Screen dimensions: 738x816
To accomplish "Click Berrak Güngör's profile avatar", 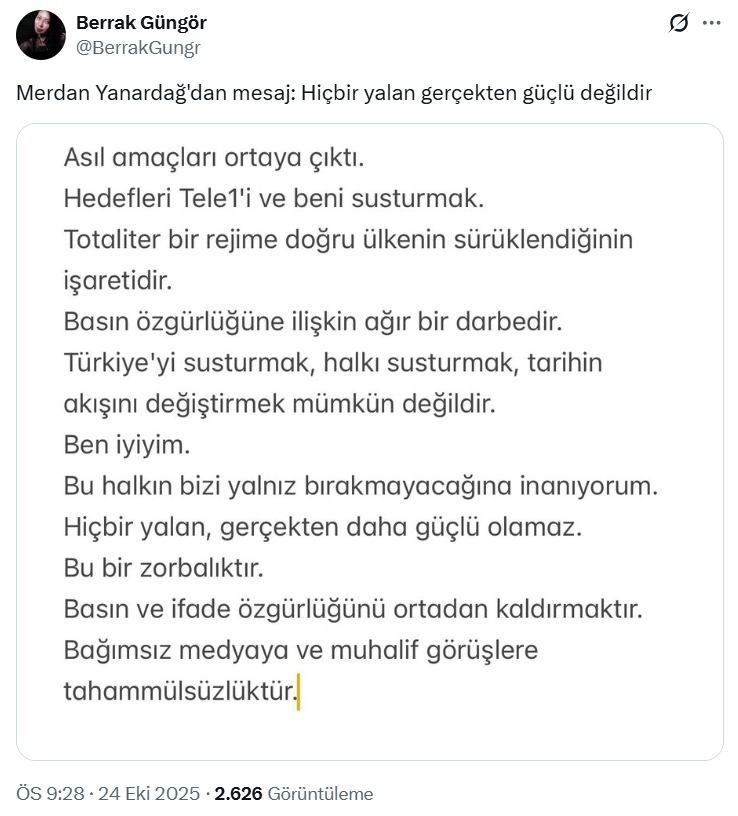I will 41,35.
